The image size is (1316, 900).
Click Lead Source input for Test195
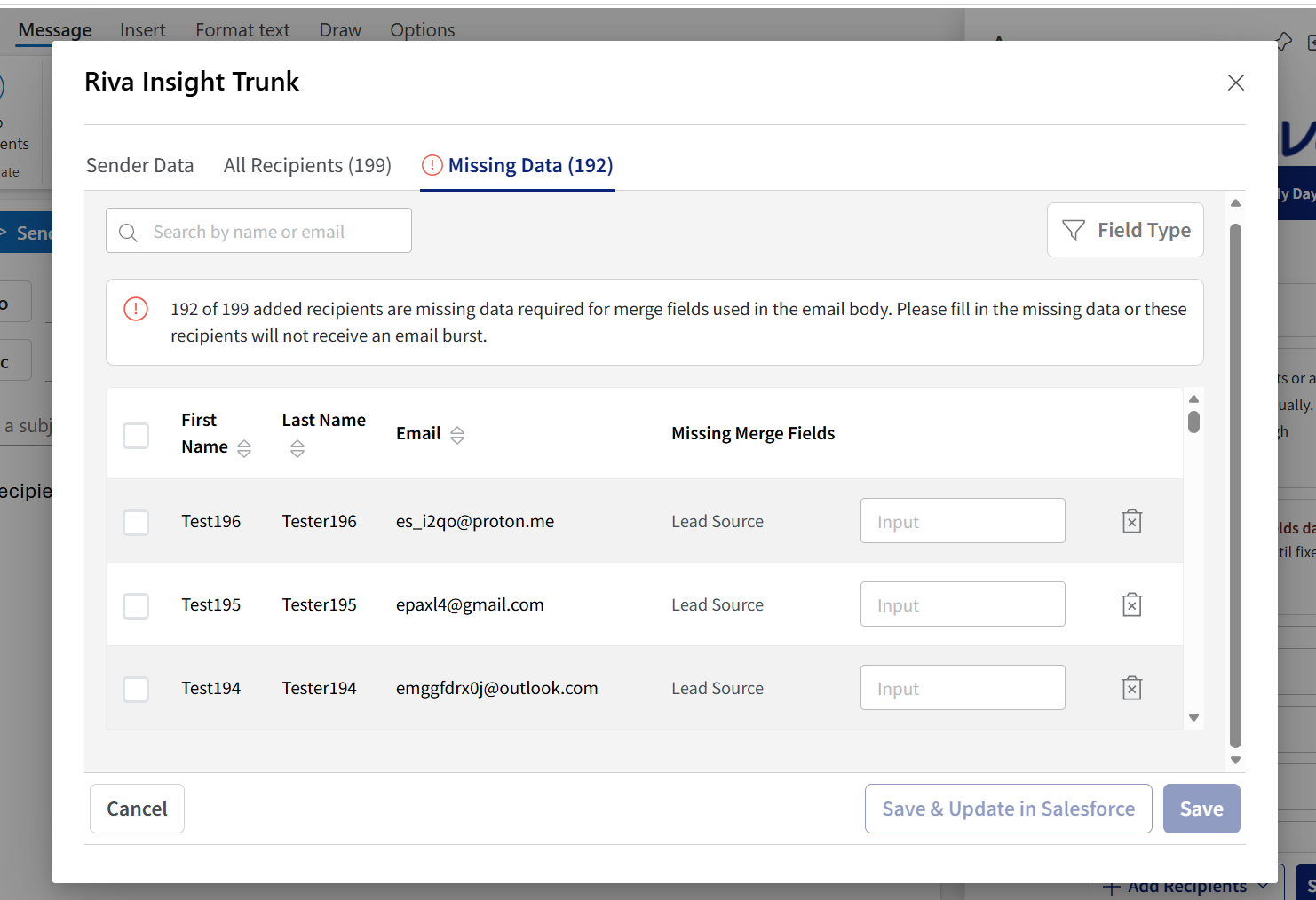[x=963, y=604]
